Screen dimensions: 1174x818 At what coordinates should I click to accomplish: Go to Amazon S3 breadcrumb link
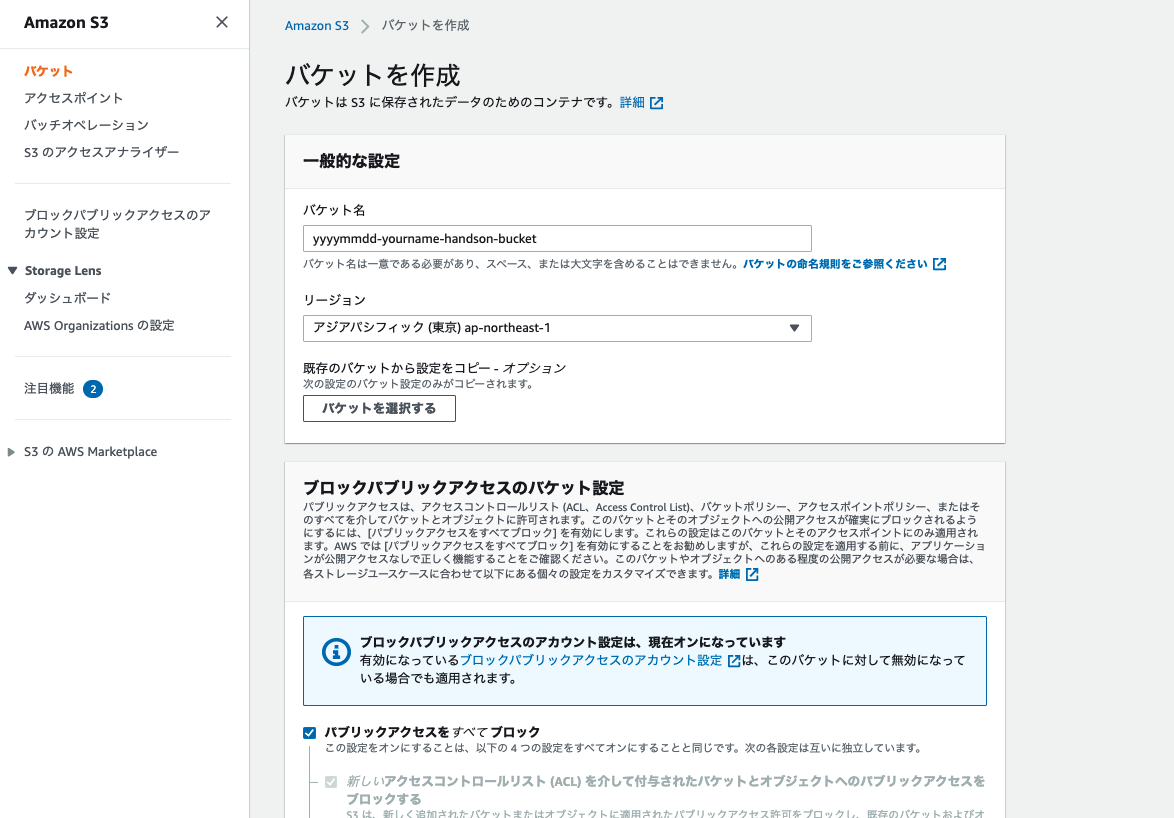tap(317, 25)
